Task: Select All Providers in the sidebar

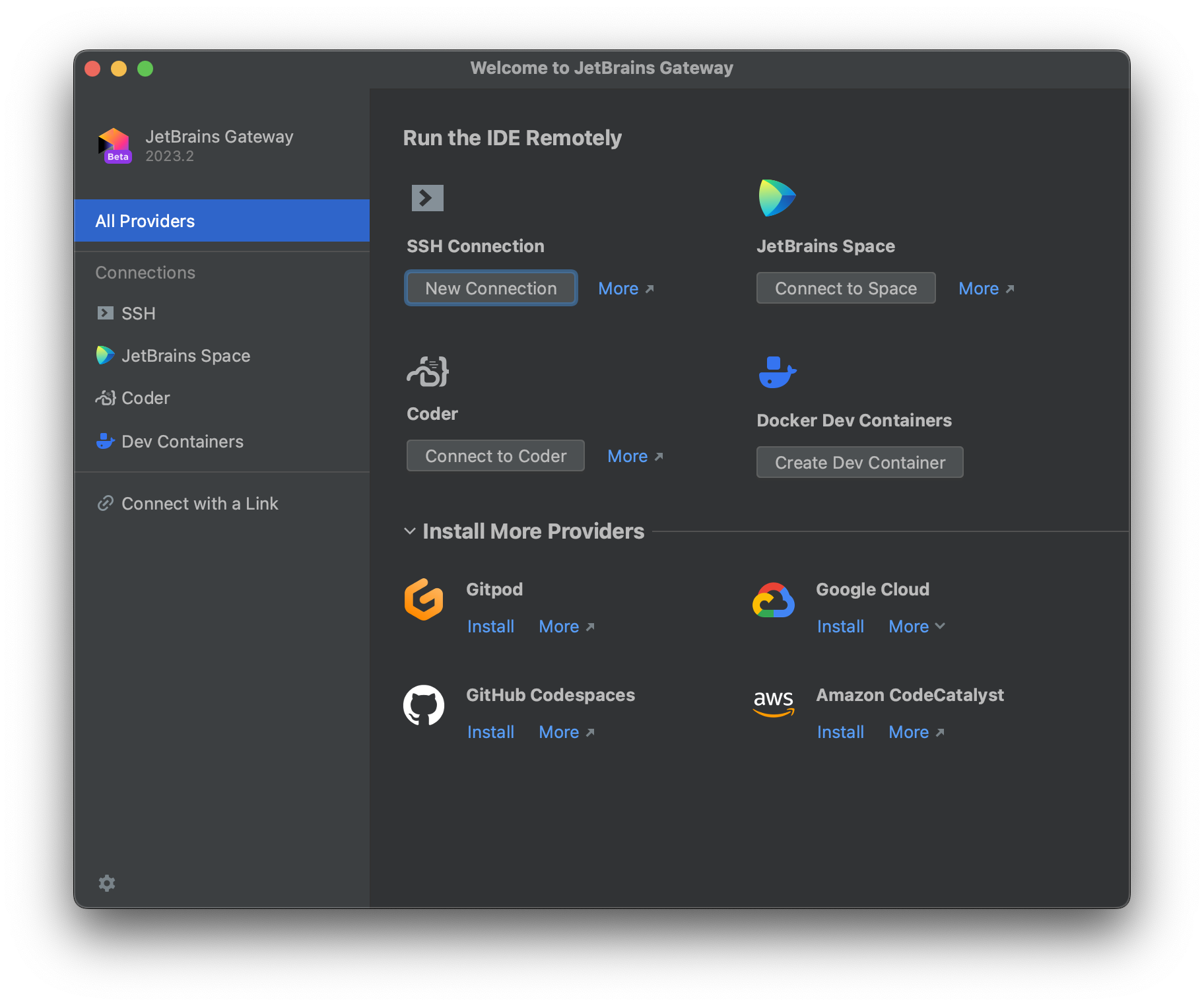Action: [222, 220]
